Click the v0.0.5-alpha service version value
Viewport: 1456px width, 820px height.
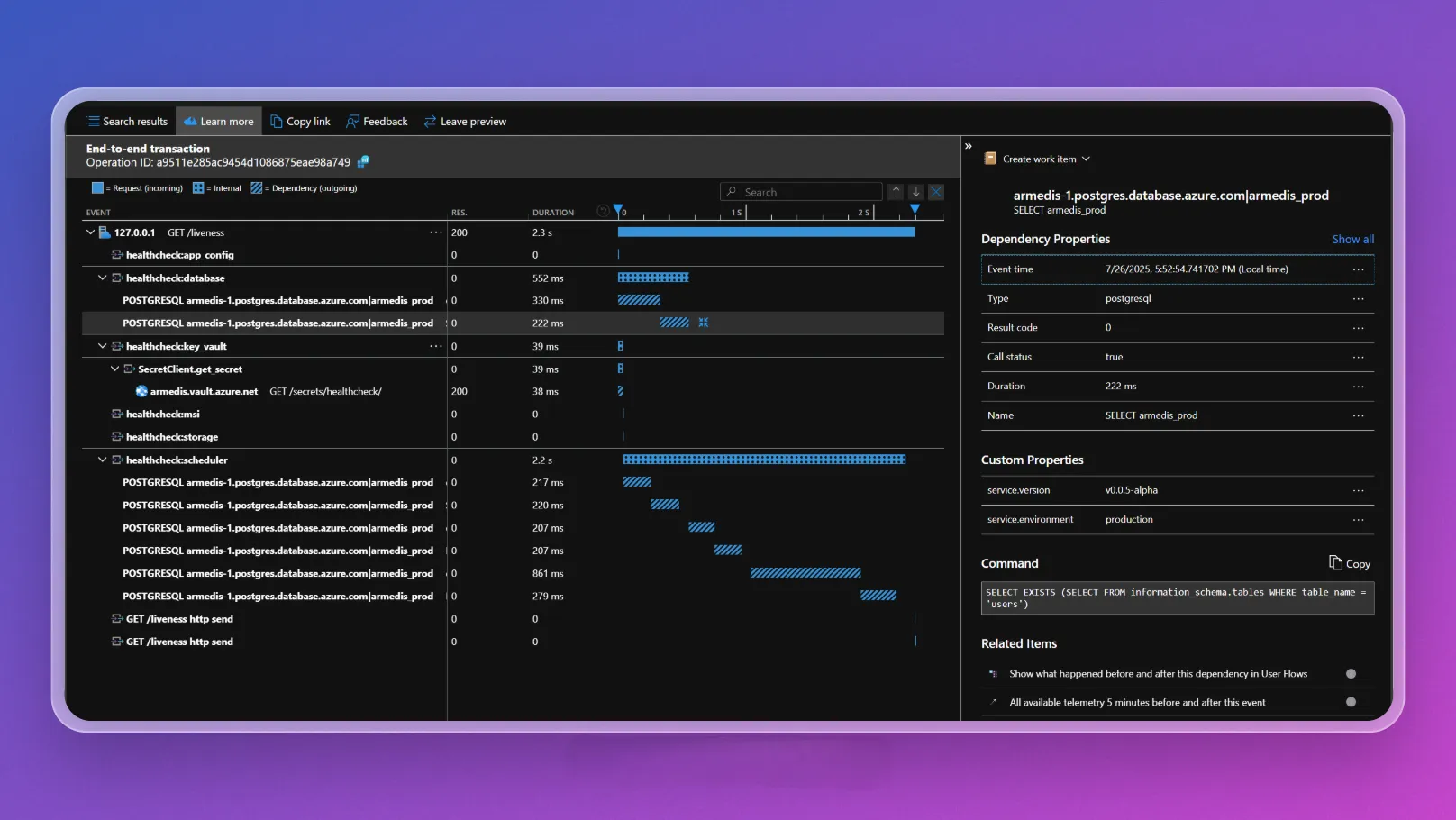coord(1132,491)
